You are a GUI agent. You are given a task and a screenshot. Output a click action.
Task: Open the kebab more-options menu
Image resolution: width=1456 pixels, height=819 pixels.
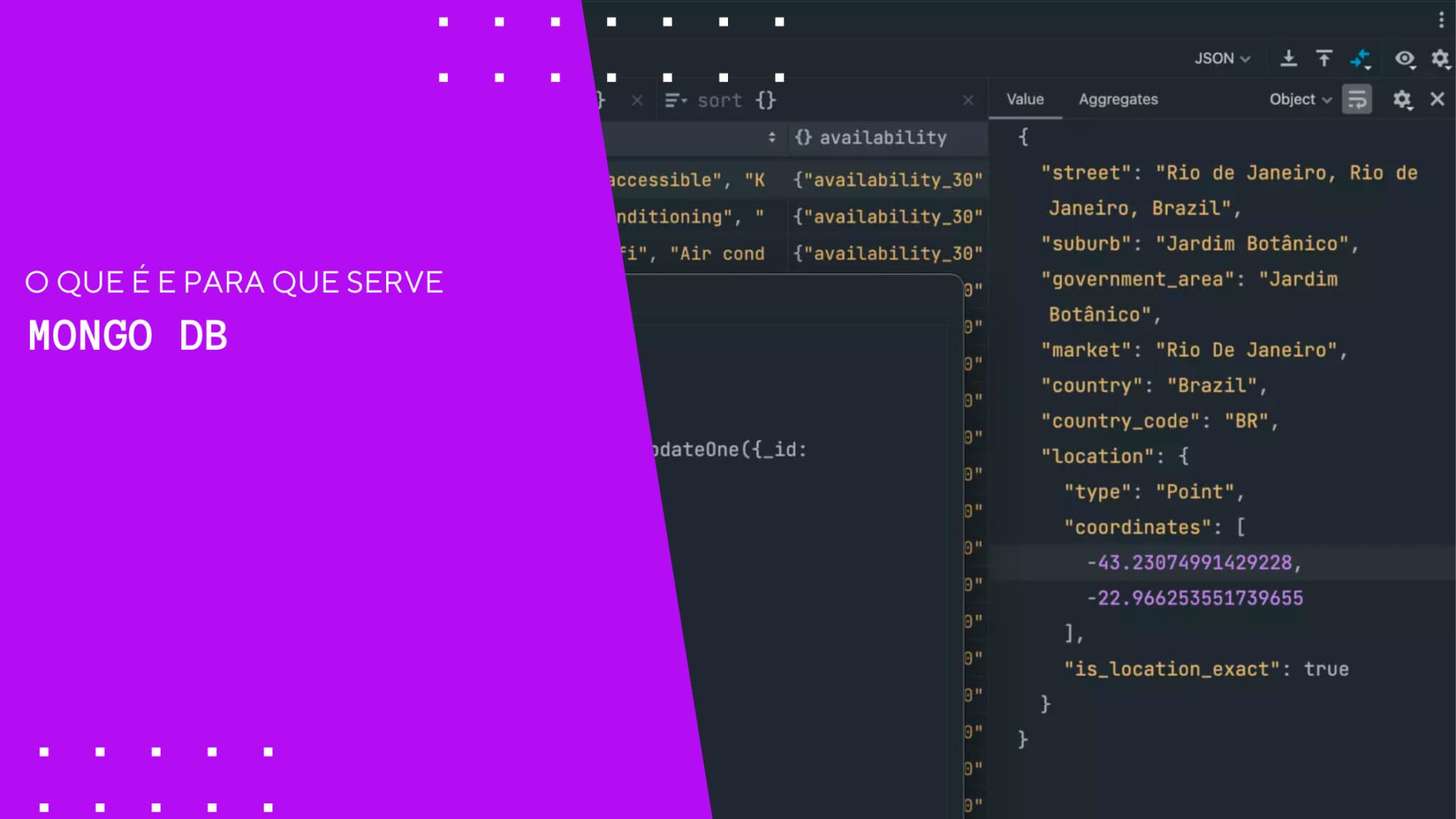click(x=1441, y=20)
